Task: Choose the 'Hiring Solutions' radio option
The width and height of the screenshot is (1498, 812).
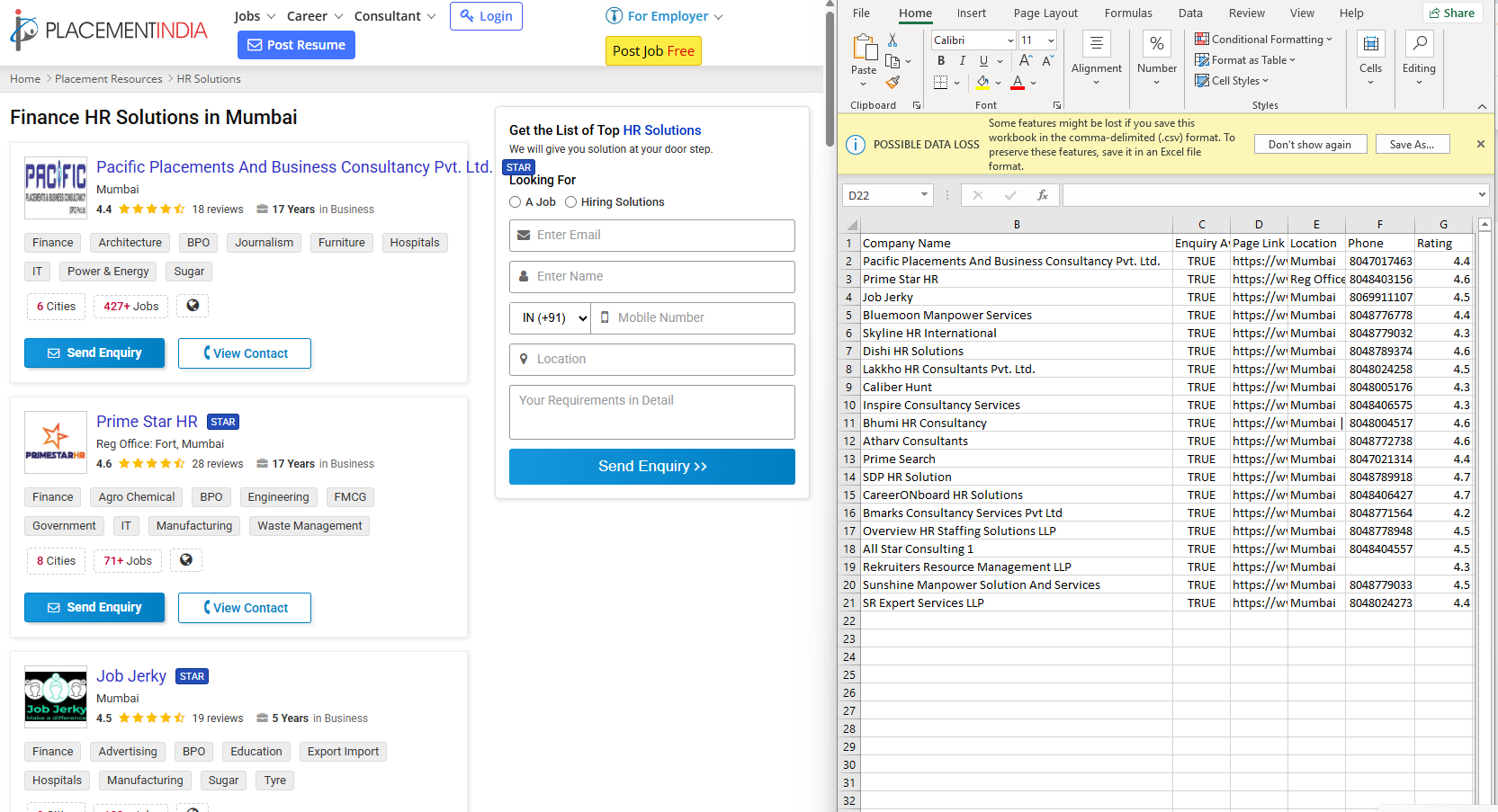Action: click(x=571, y=201)
